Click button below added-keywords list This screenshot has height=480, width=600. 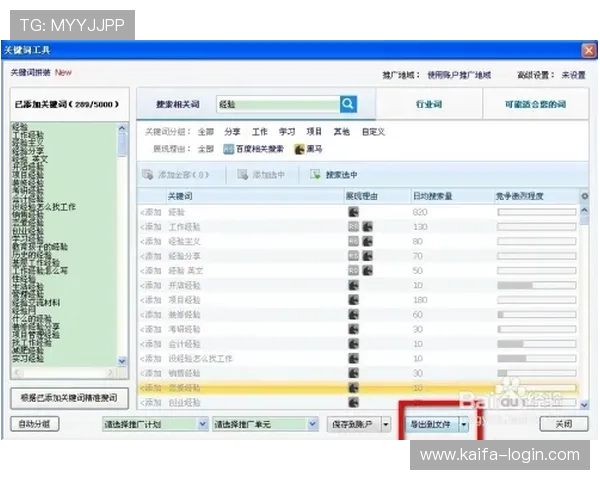coord(69,398)
